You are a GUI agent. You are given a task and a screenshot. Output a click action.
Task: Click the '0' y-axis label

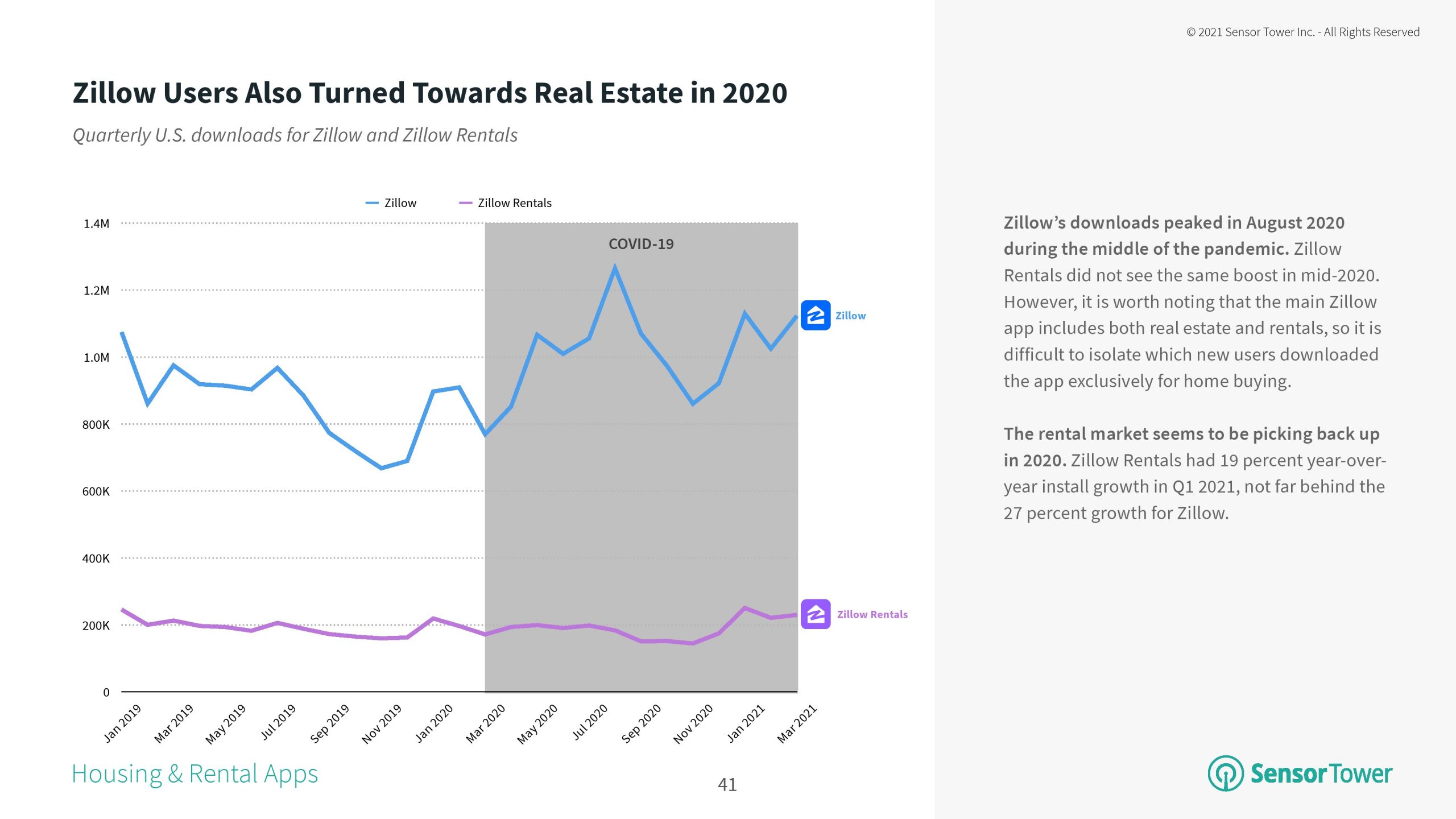(x=106, y=693)
